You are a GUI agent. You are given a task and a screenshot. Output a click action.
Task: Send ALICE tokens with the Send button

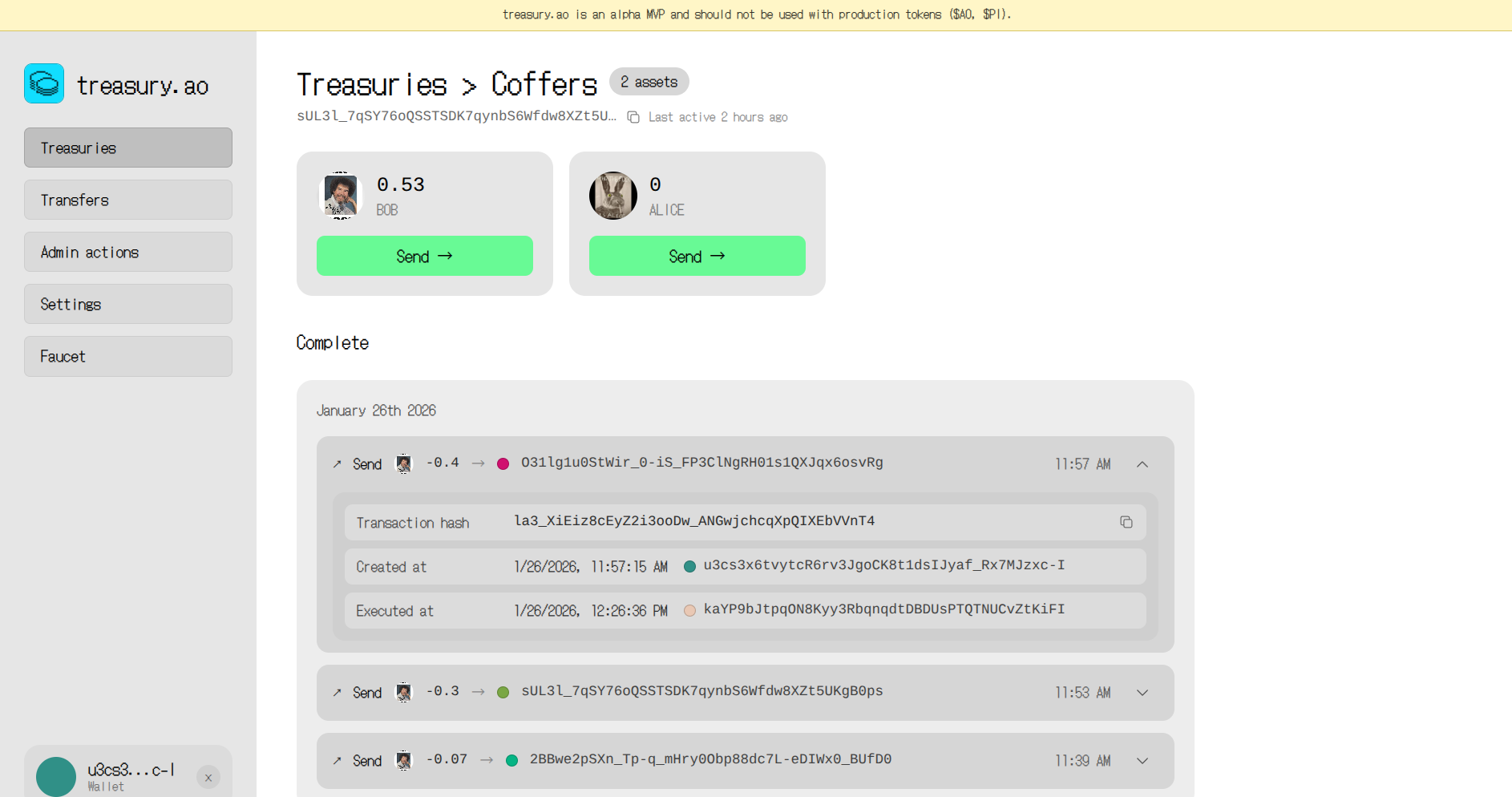(697, 256)
